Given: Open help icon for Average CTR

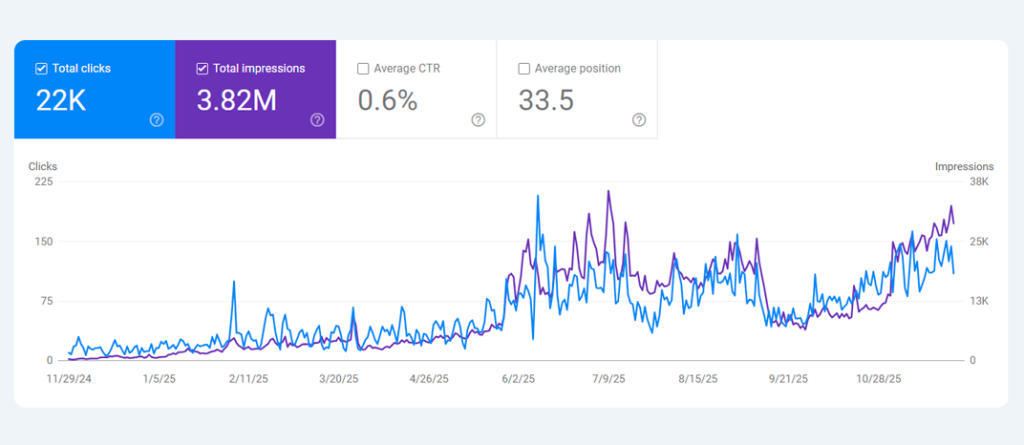Looking at the screenshot, I should point(478,120).
